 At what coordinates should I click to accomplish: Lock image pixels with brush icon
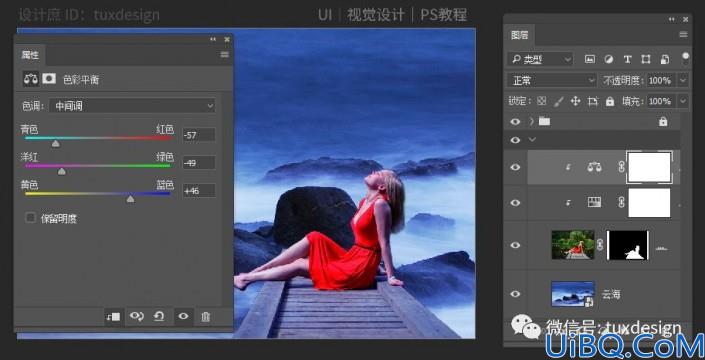pos(558,101)
